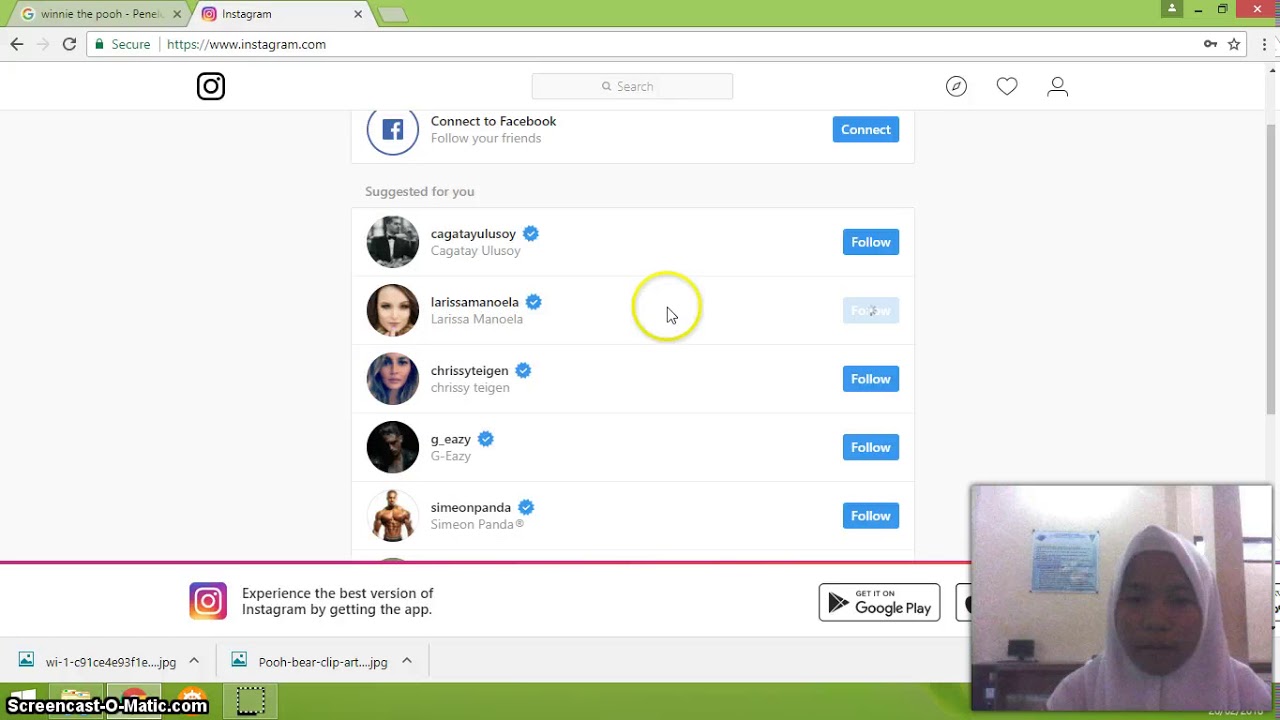
Task: Open the chrissyteigen username link
Action: click(x=469, y=370)
